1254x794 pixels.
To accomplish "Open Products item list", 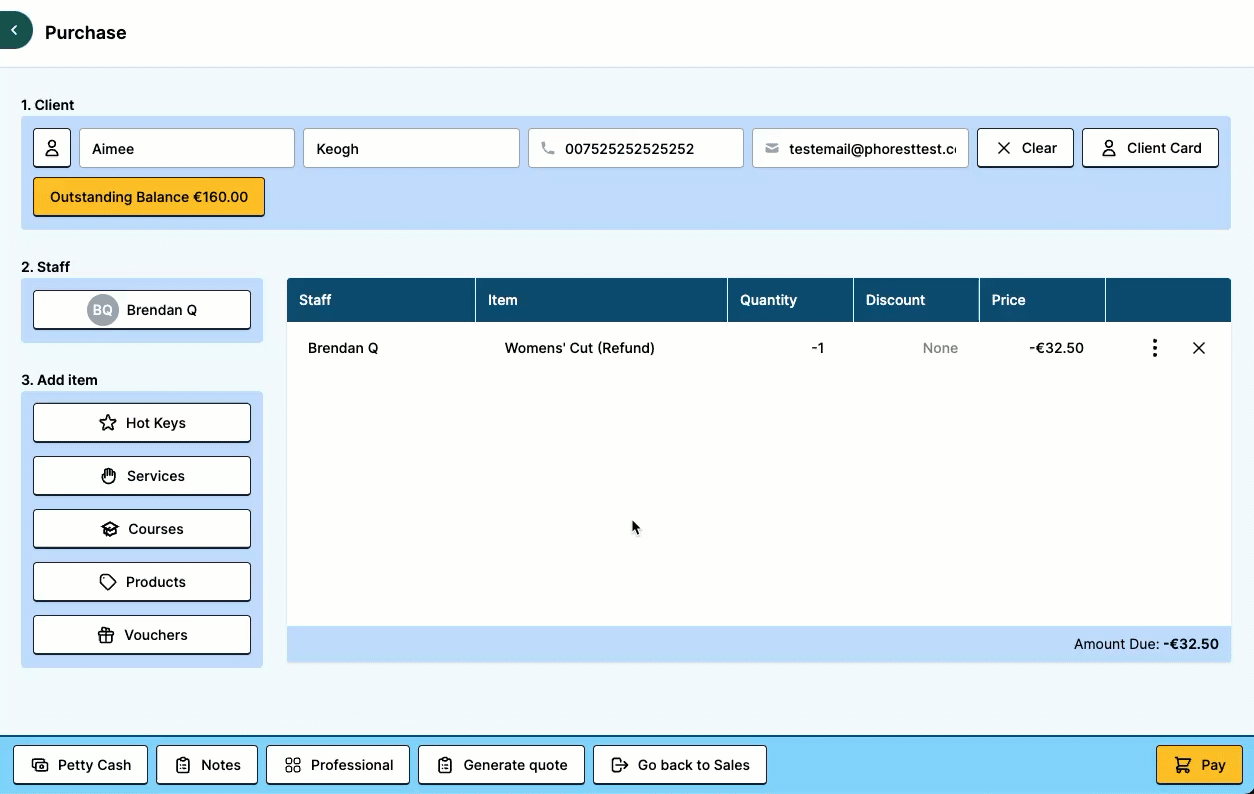I will 142,582.
